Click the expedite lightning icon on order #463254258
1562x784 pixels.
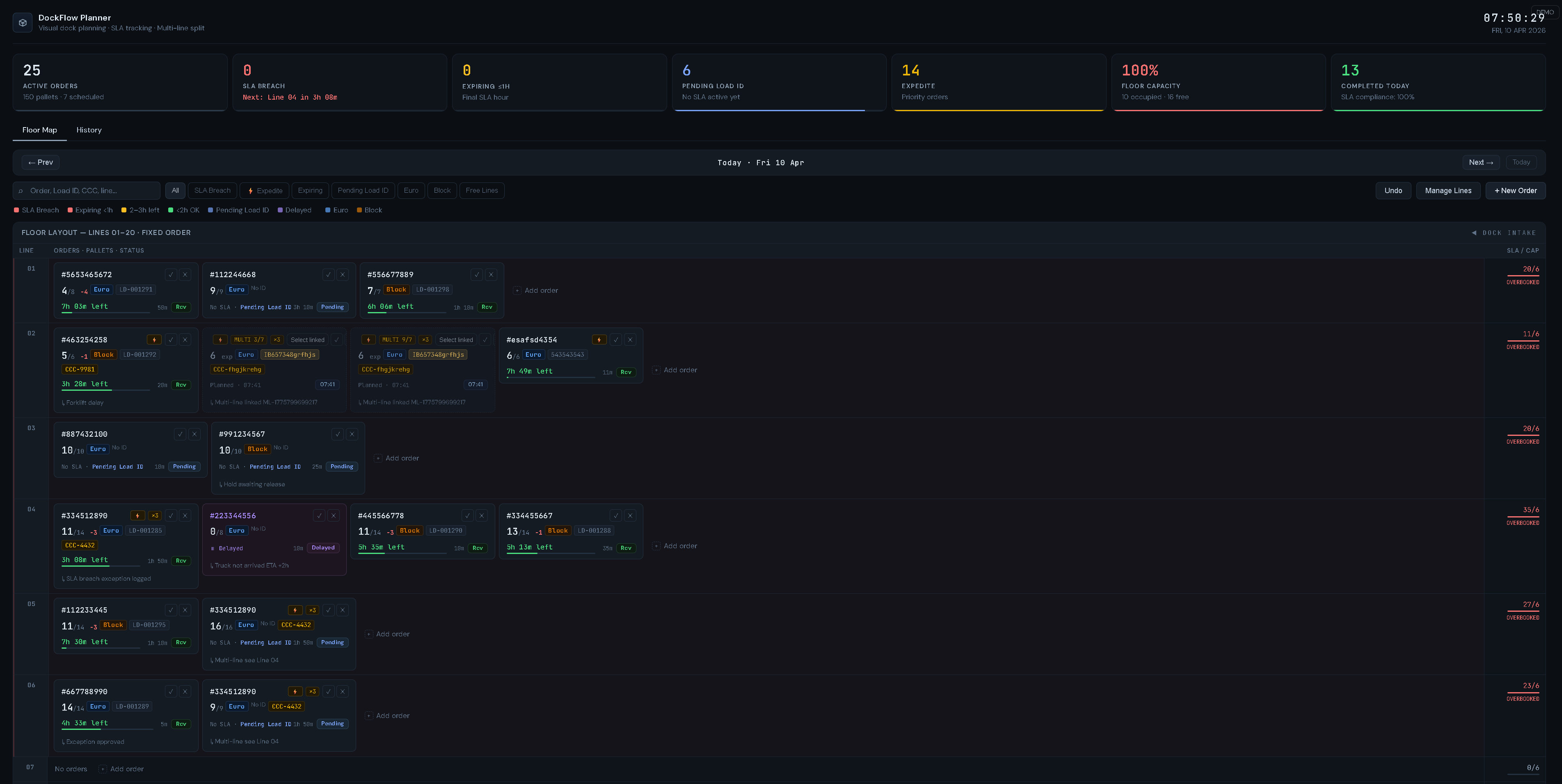[x=155, y=339]
